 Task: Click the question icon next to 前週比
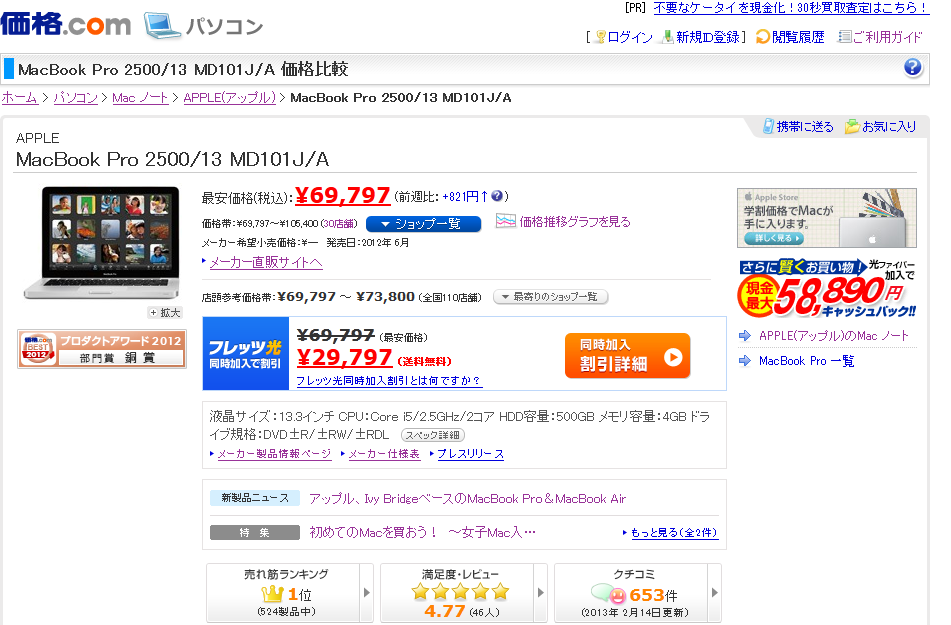497,196
